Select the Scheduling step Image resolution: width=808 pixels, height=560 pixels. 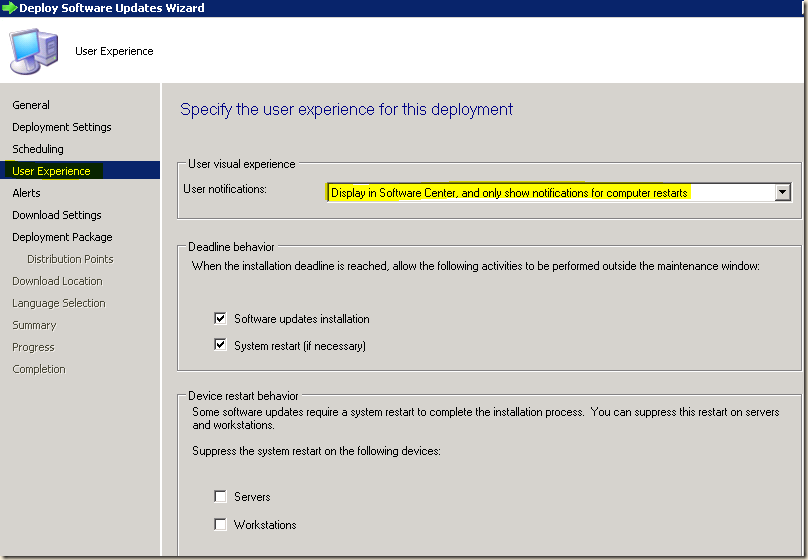(x=38, y=149)
